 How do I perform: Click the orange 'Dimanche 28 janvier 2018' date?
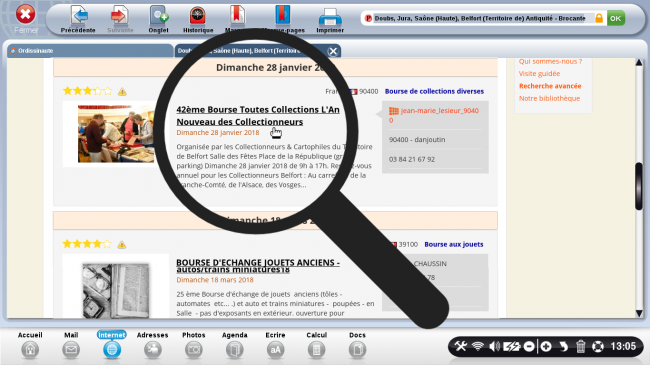(218, 133)
